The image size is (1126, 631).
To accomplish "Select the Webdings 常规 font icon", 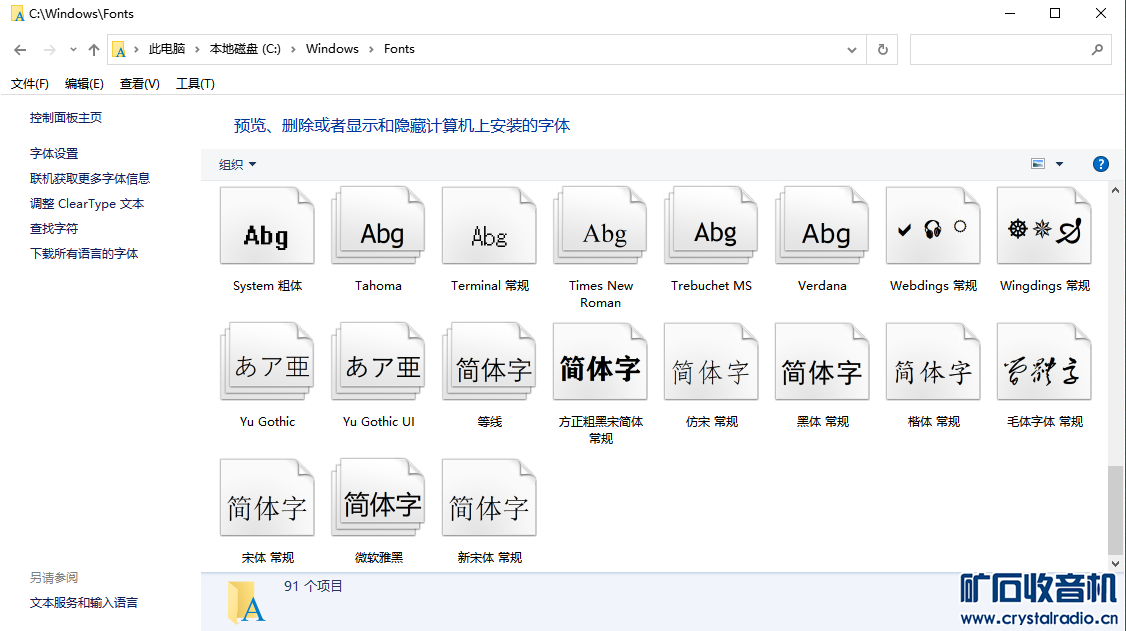I will pyautogui.click(x=933, y=225).
